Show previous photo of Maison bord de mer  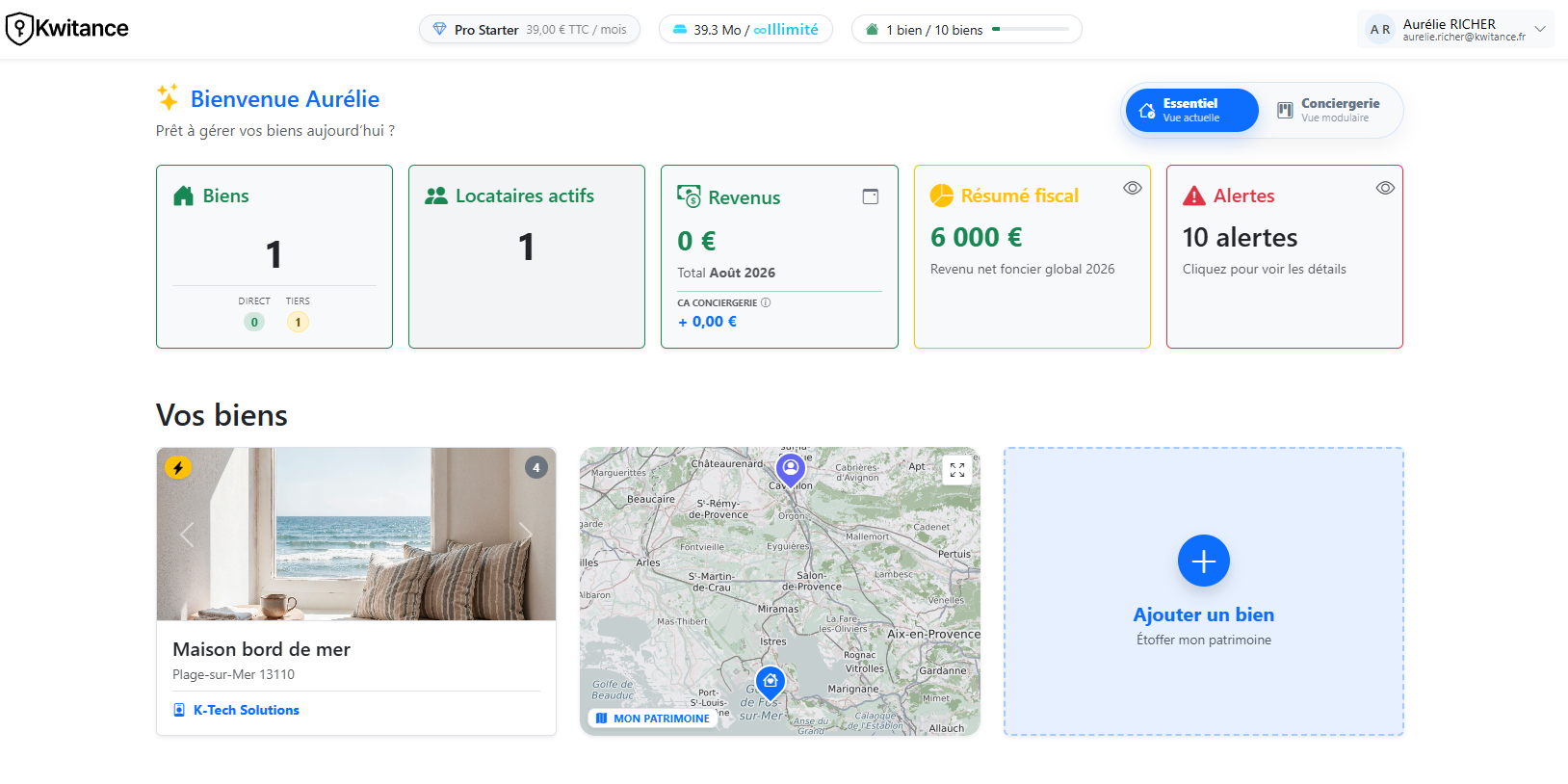point(187,534)
